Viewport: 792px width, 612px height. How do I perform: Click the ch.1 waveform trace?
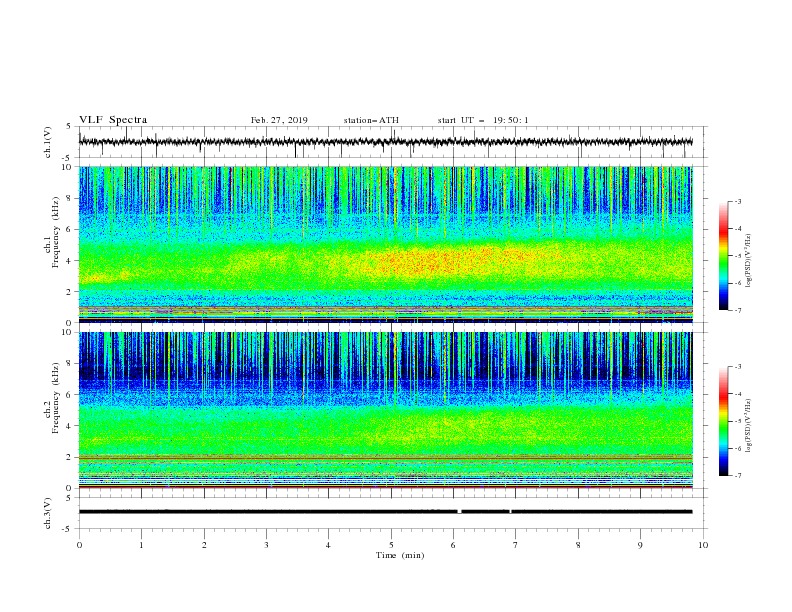(385, 142)
